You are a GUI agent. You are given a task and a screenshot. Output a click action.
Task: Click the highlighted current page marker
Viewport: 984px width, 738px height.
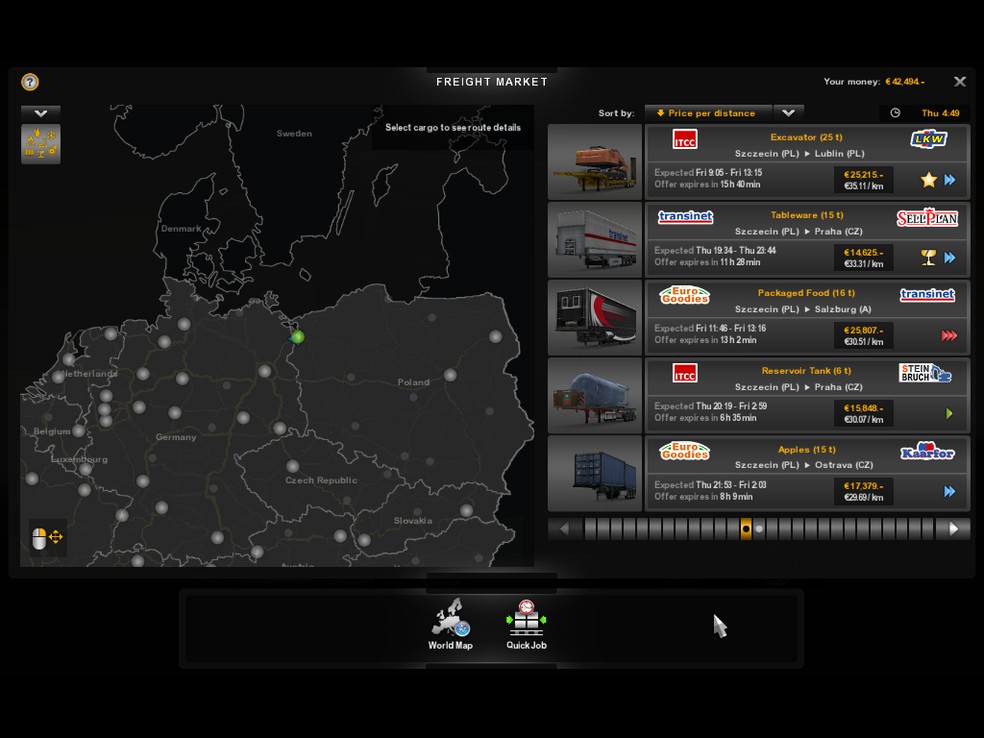[x=746, y=529]
